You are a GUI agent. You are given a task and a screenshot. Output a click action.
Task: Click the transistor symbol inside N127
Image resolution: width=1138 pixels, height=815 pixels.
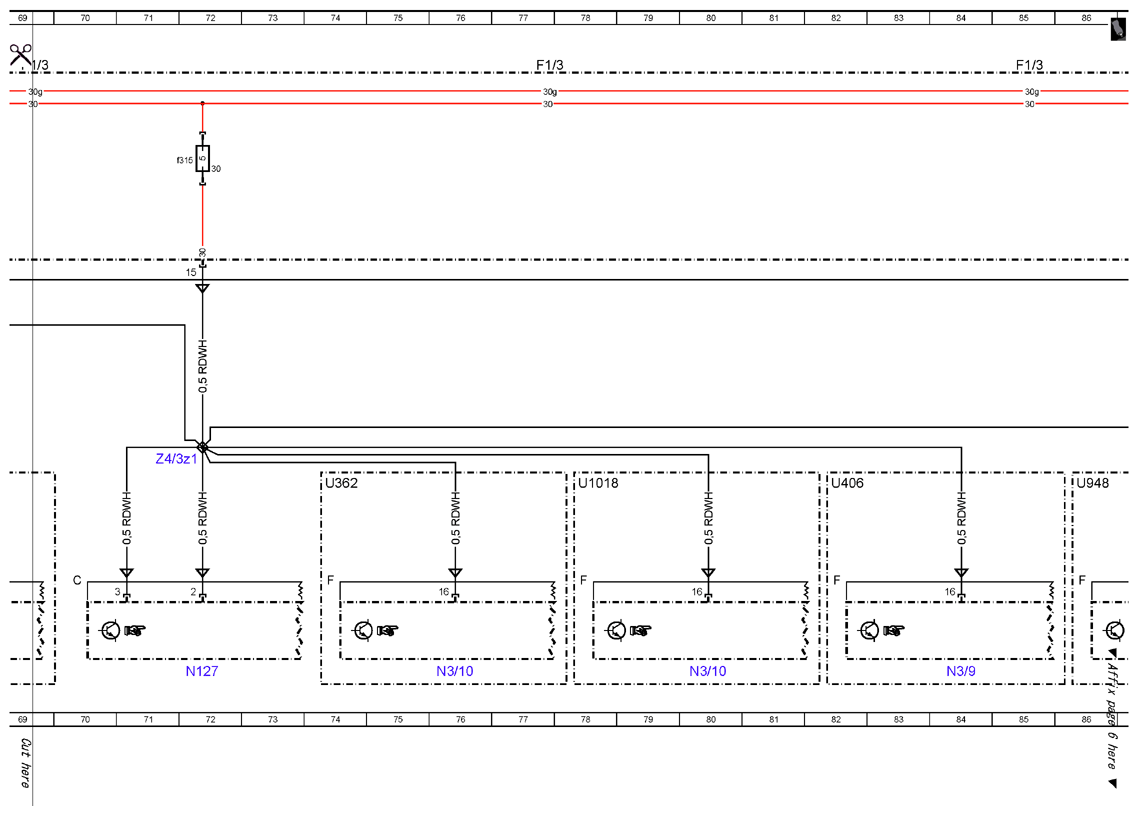click(110, 630)
